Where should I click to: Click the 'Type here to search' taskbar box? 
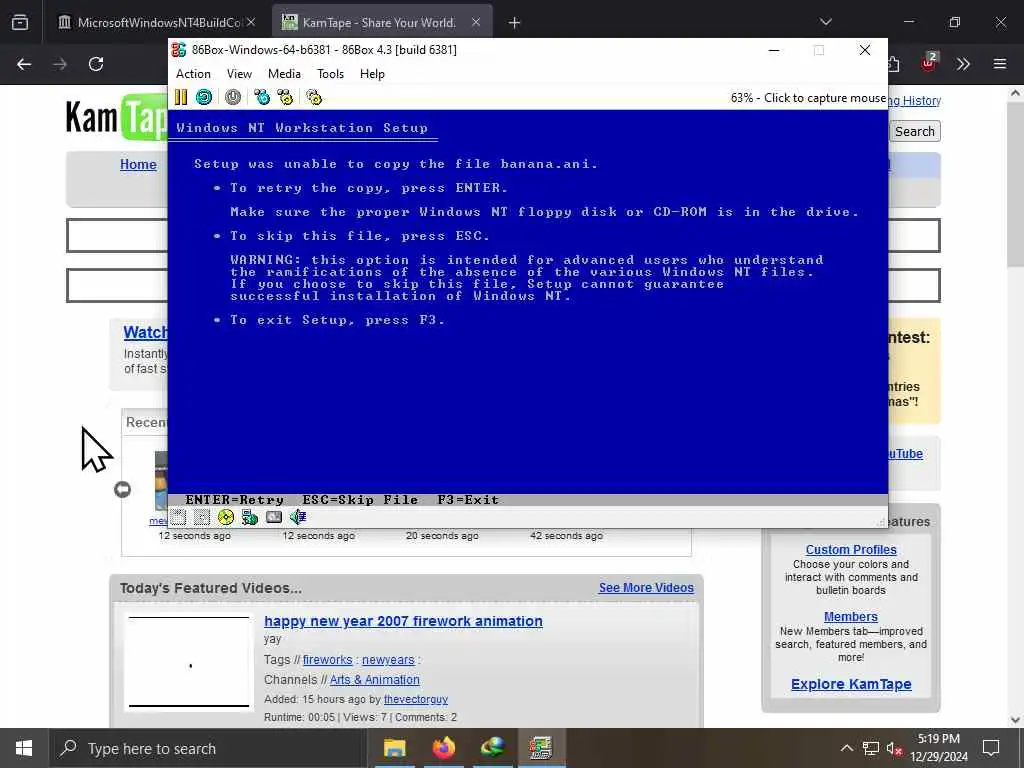208,748
